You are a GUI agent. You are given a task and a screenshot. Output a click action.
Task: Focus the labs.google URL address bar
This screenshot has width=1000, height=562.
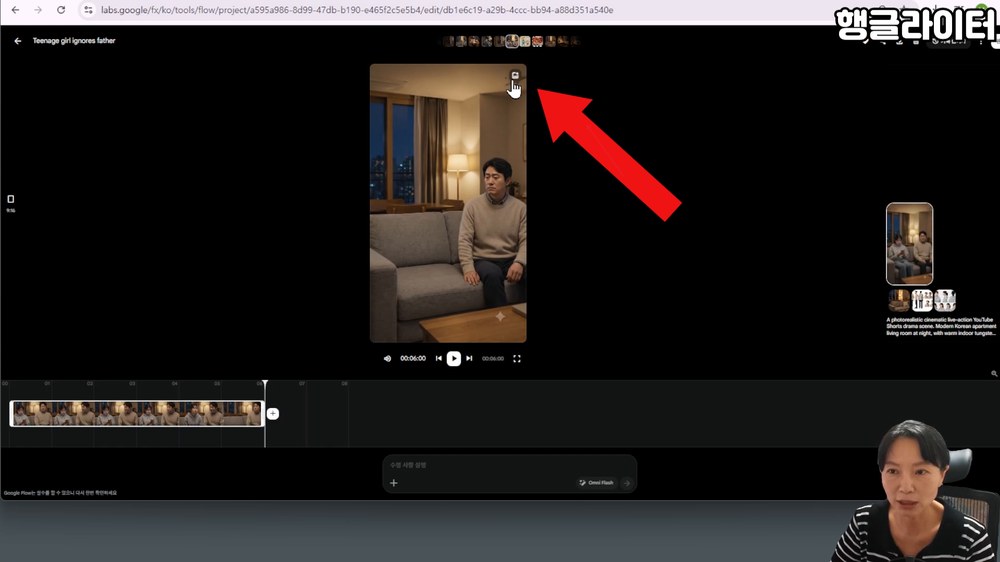tap(357, 10)
